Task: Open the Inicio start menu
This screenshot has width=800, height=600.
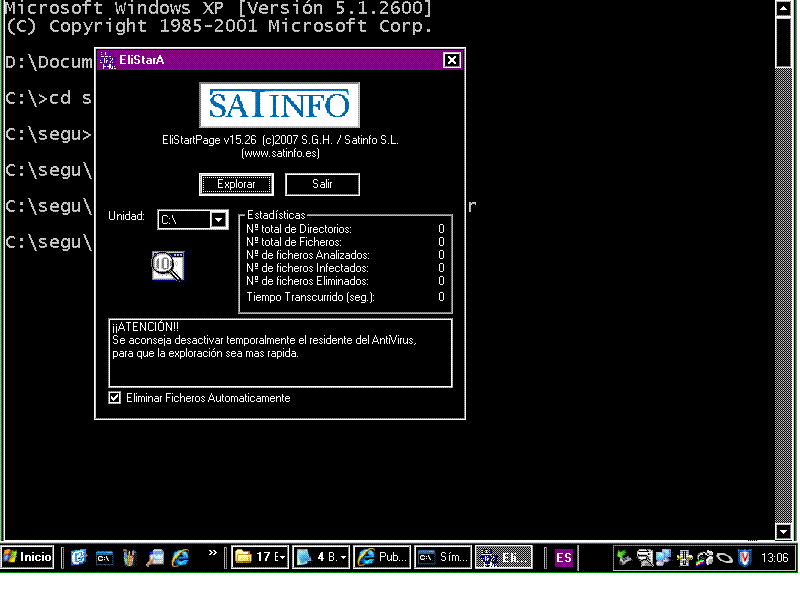Action: (x=28, y=557)
